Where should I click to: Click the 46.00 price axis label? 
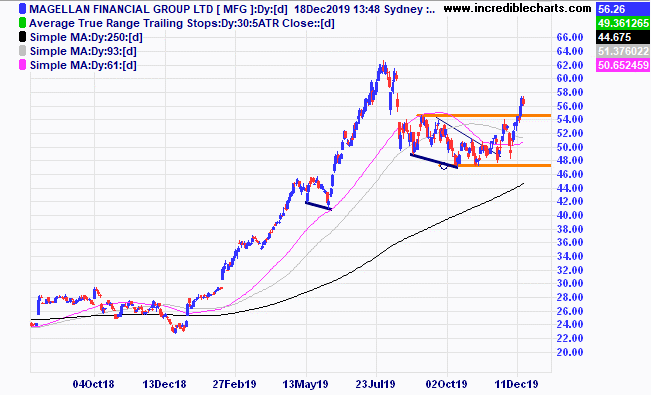[x=570, y=174]
